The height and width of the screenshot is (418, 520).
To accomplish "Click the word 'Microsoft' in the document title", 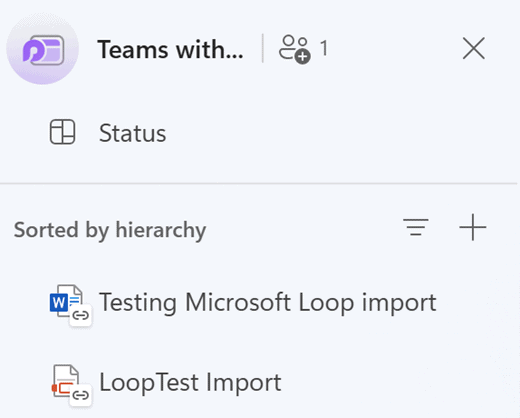I will click(238, 302).
